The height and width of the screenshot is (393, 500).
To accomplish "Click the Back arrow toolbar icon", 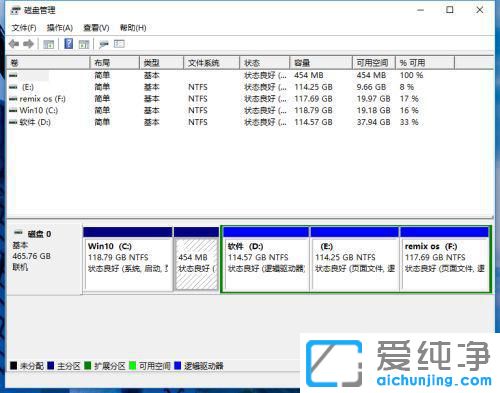I will point(14,44).
